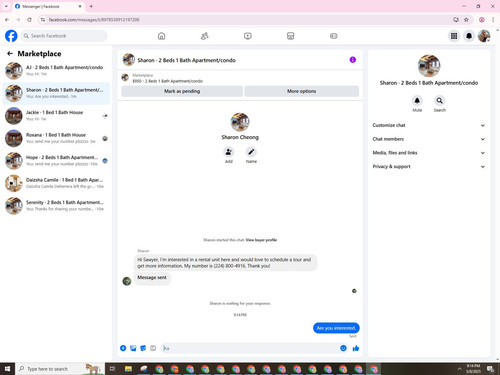Open Chrome tab search dropdown arrow

[x=6, y=6]
